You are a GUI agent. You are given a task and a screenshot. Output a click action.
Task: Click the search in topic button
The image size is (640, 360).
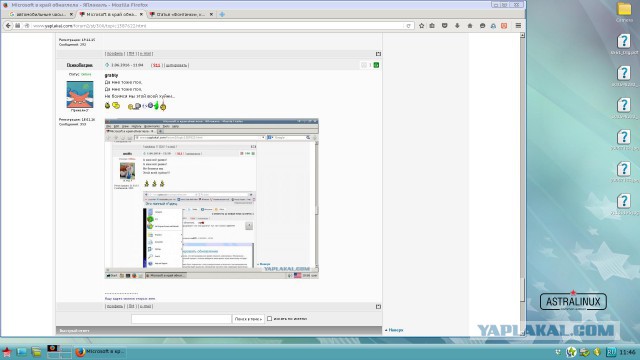coord(248,319)
